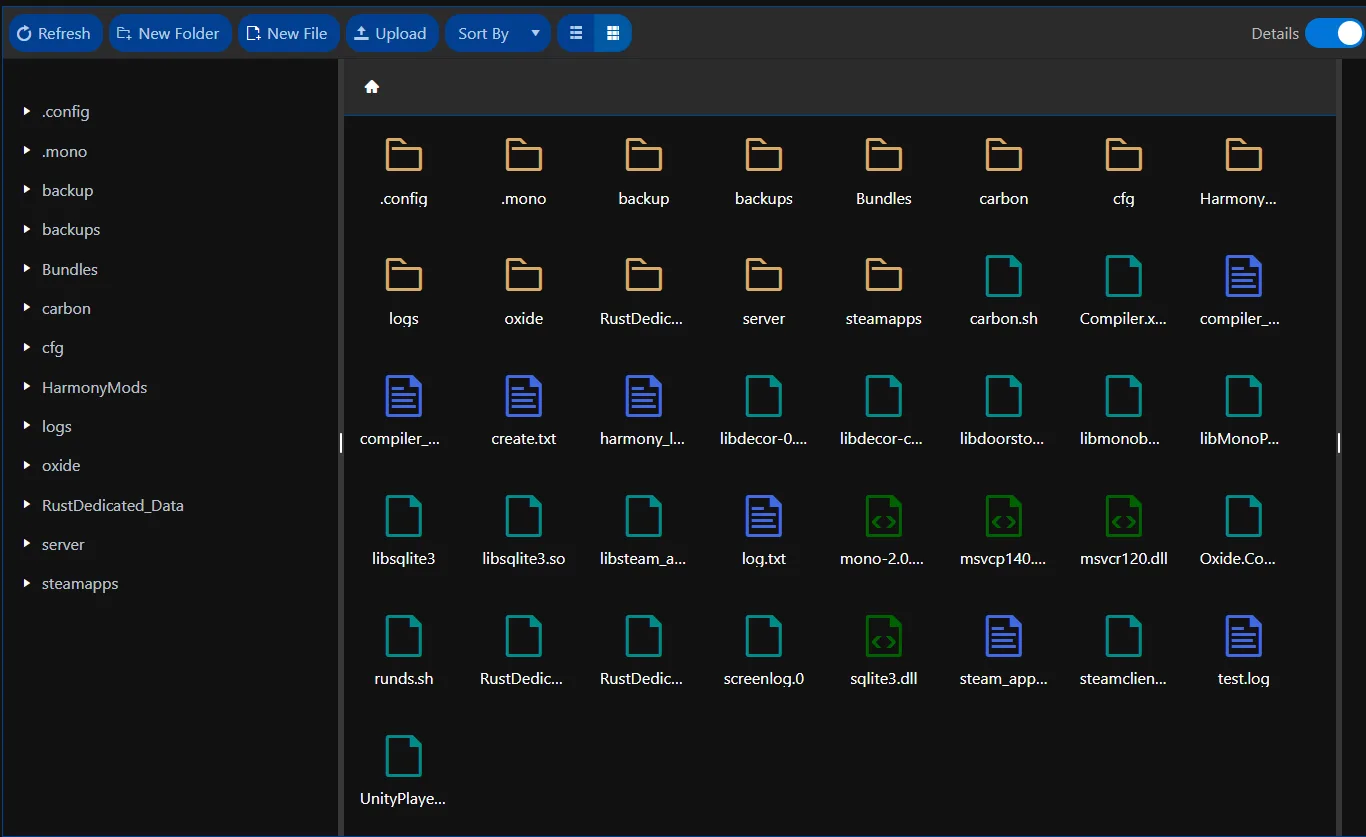The width and height of the screenshot is (1366, 837).
Task: Select the carbon.sh file icon
Action: (1004, 276)
